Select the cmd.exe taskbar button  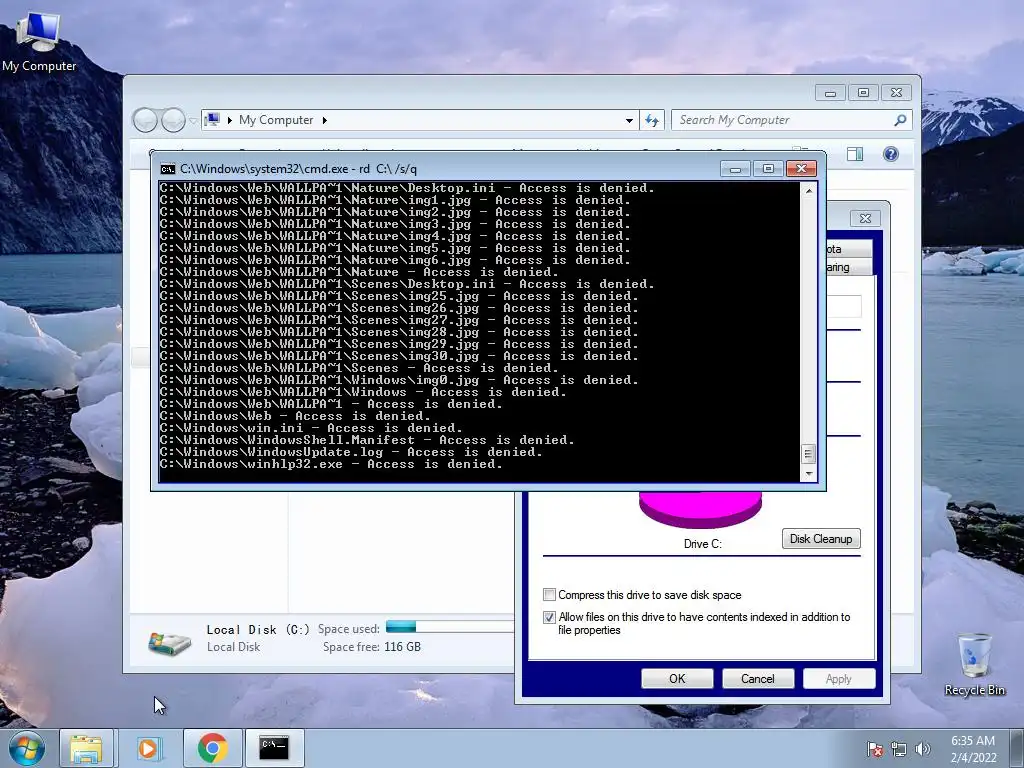click(x=274, y=748)
